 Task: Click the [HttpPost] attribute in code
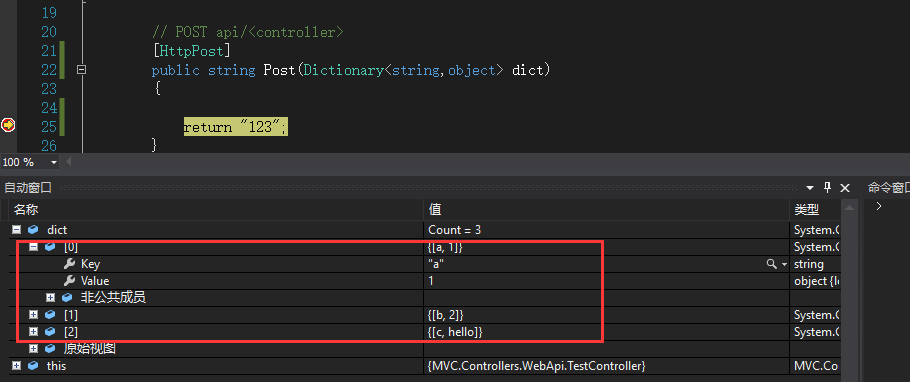point(192,51)
